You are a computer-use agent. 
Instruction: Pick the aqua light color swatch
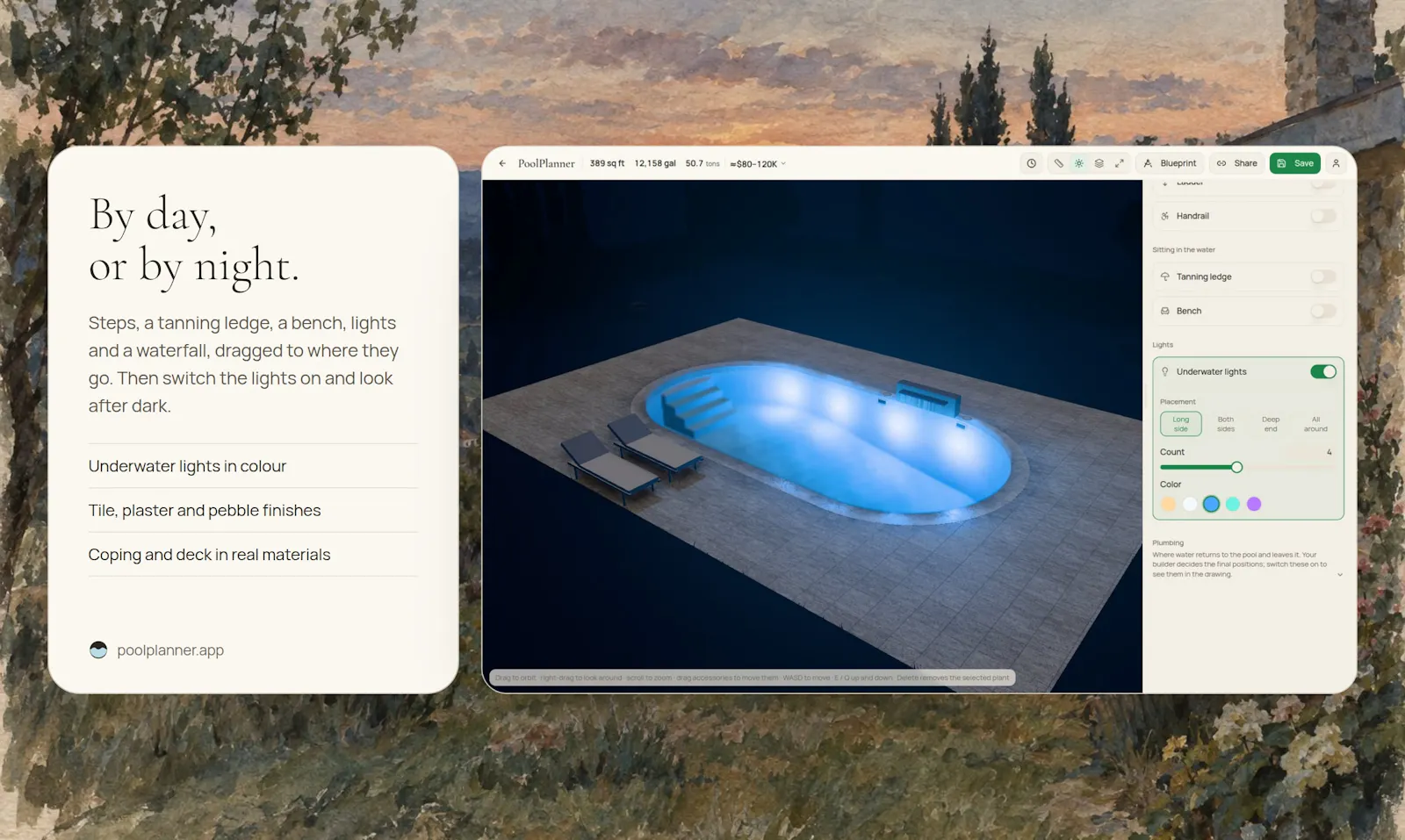(1233, 504)
